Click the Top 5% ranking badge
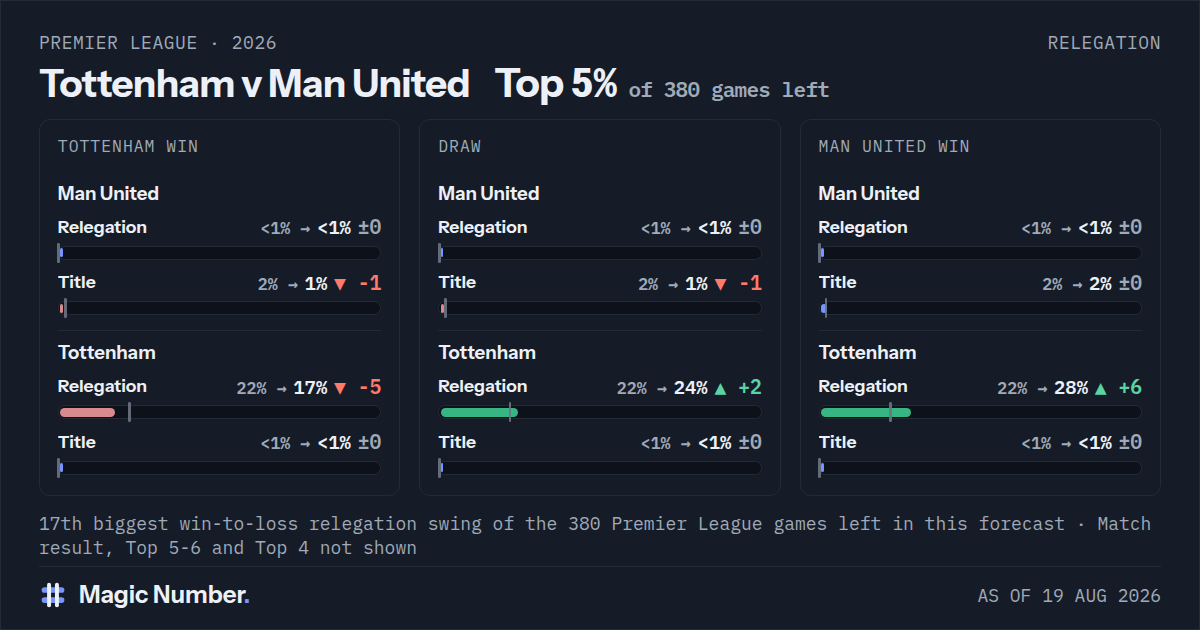The width and height of the screenshot is (1200, 630). point(556,84)
